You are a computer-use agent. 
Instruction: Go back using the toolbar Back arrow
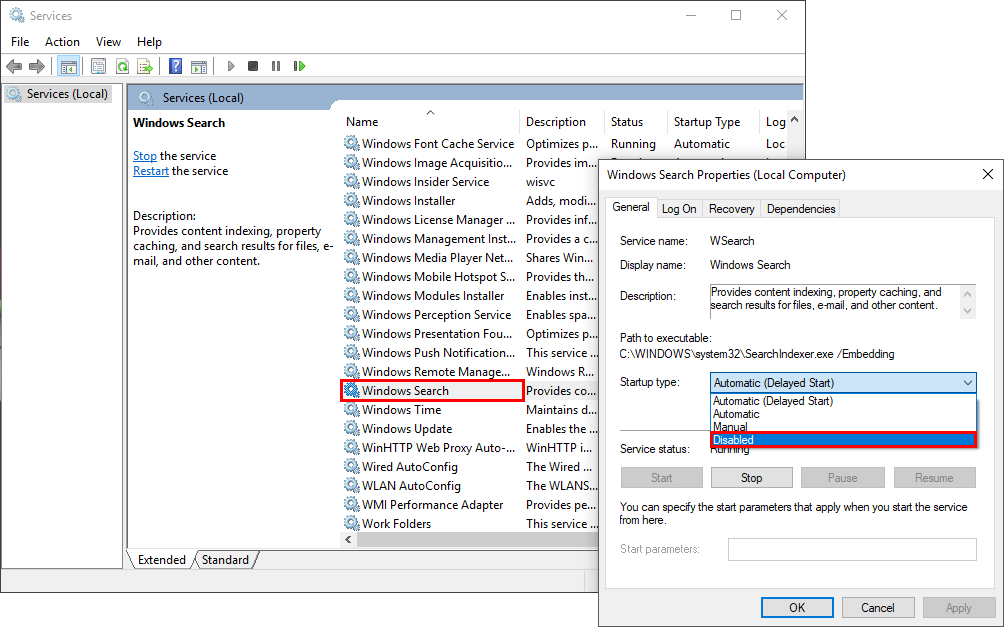[x=14, y=66]
